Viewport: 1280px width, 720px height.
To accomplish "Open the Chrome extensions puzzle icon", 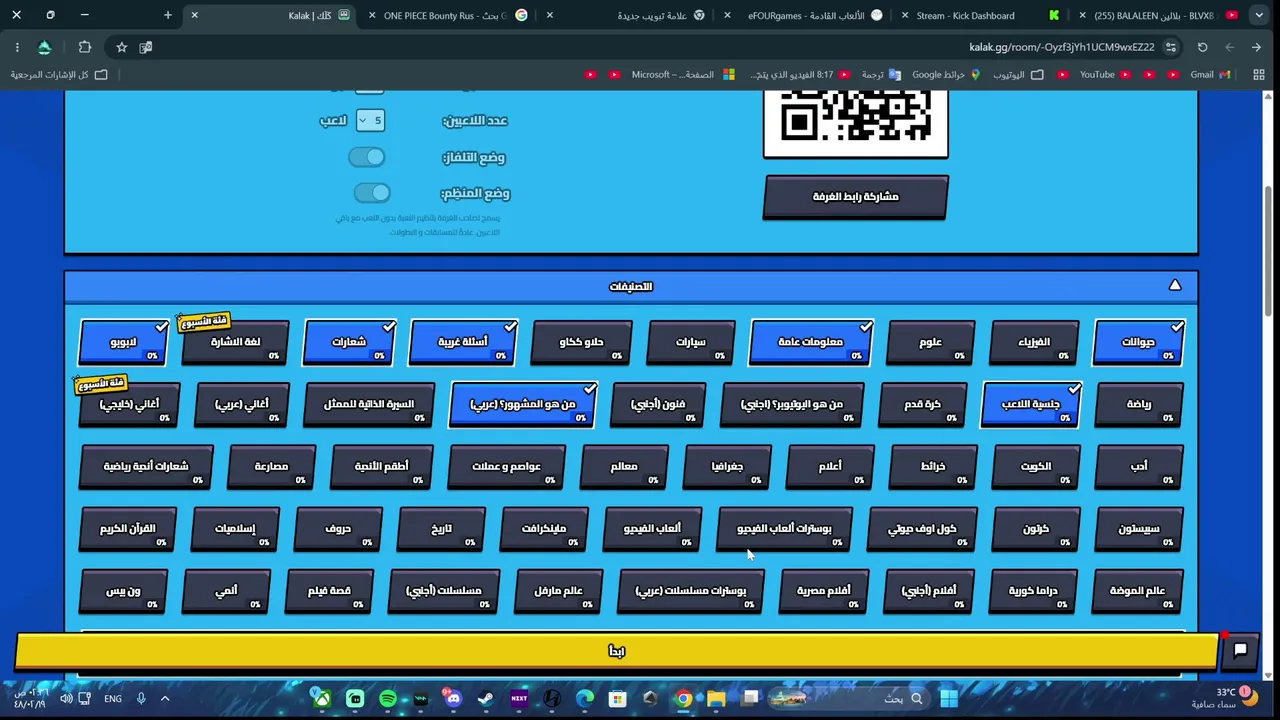I will [x=84, y=47].
